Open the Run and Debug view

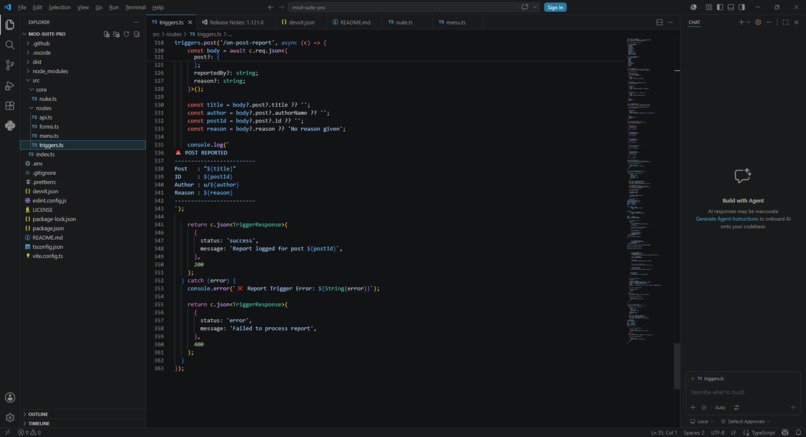pyautogui.click(x=10, y=86)
